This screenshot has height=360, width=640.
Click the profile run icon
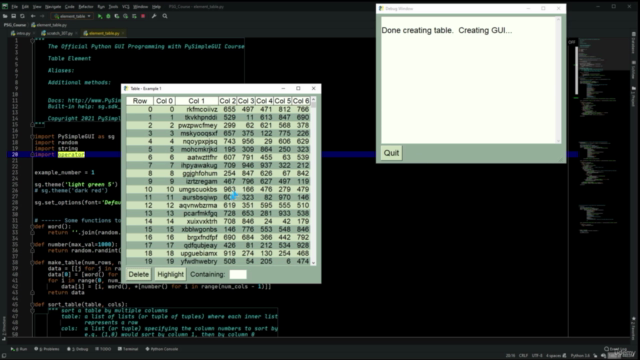point(125,16)
